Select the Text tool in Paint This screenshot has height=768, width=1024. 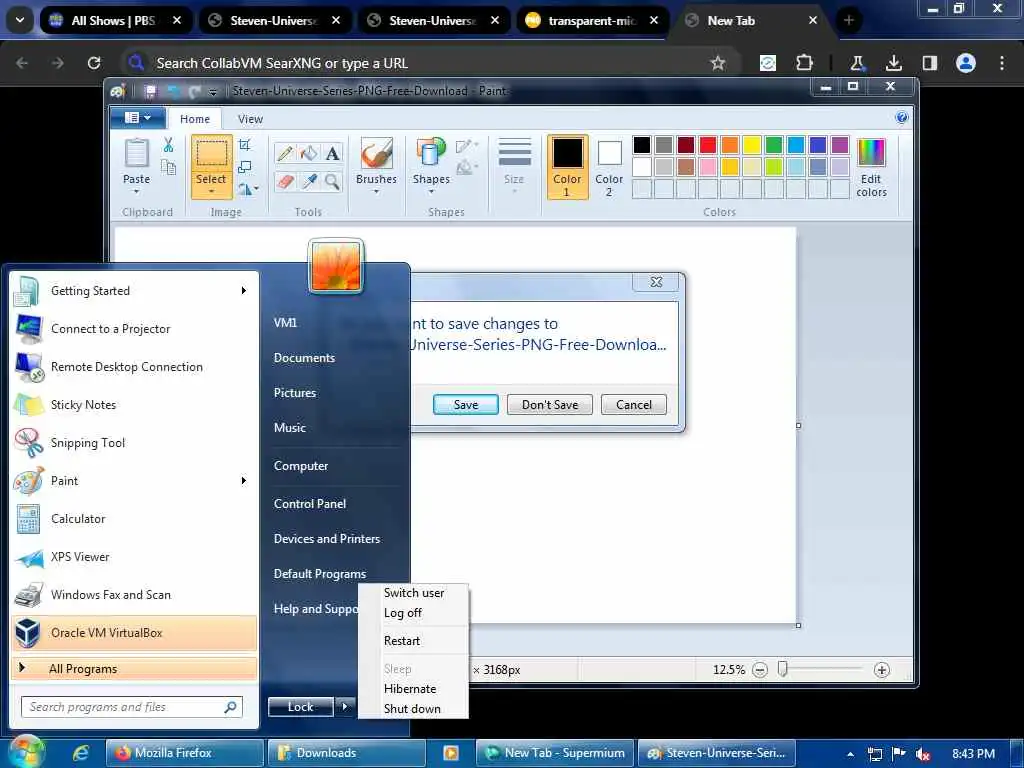332,153
